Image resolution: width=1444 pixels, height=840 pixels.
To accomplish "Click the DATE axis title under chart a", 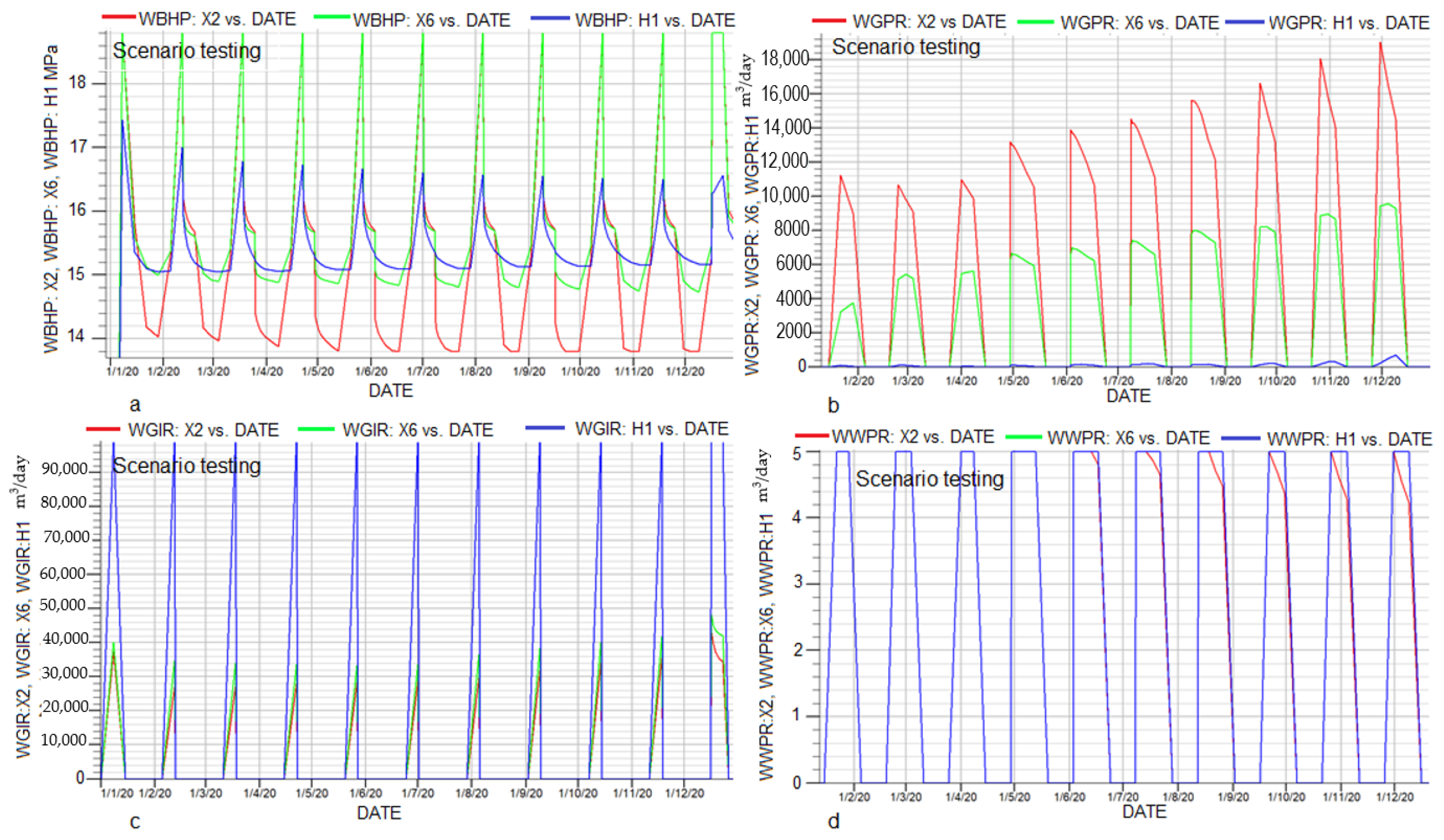I will pos(390,391).
